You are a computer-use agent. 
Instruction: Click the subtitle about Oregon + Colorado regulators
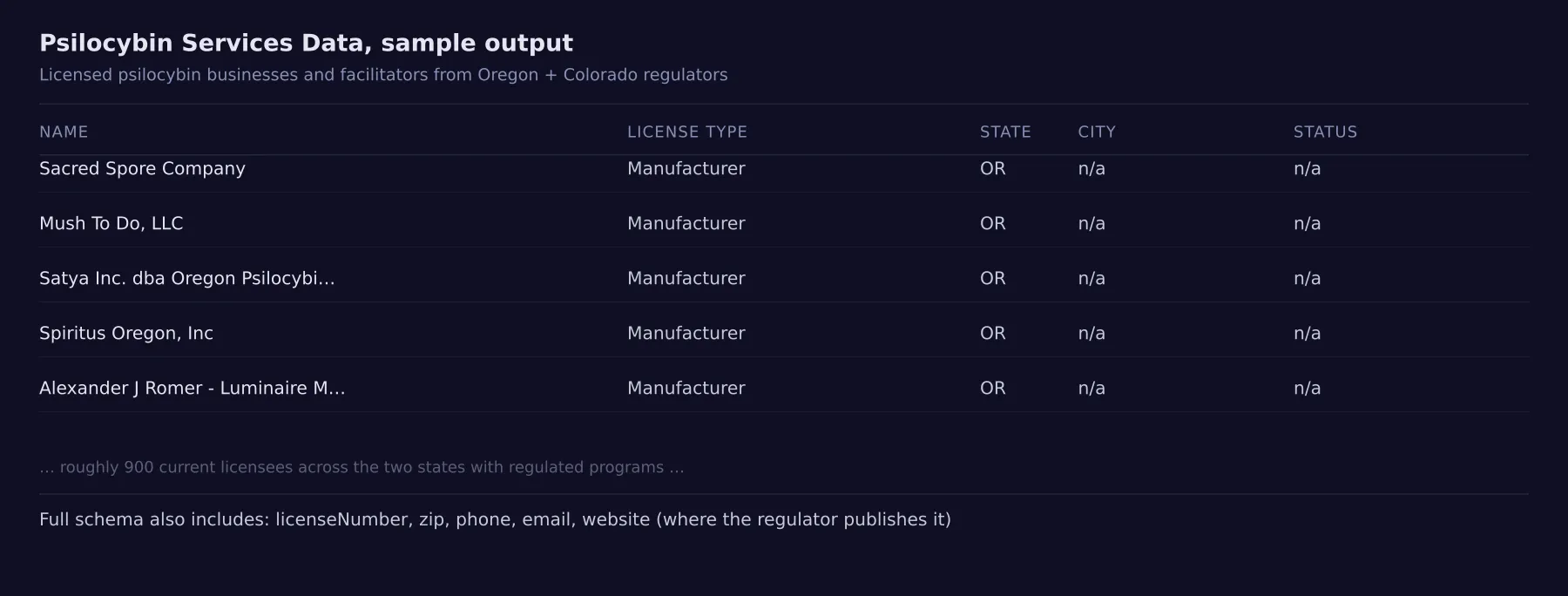click(x=383, y=75)
